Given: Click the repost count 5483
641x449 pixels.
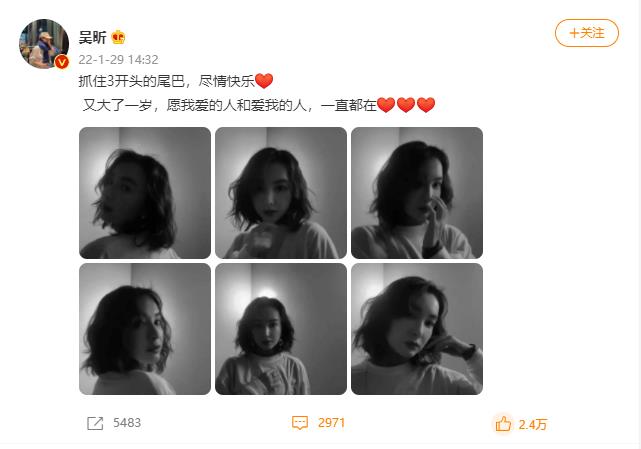Looking at the screenshot, I should click(x=127, y=423).
